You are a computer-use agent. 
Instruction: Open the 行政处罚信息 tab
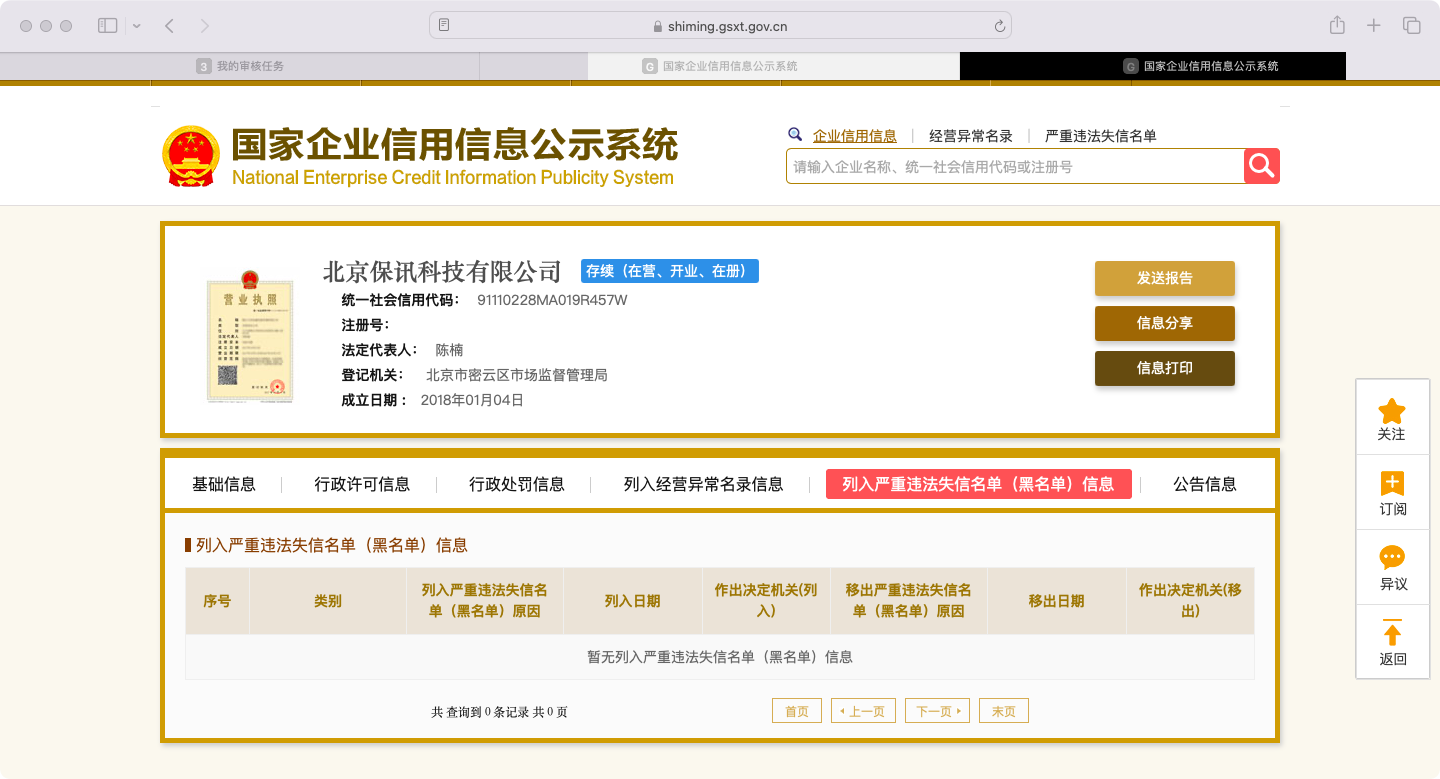pyautogui.click(x=517, y=484)
